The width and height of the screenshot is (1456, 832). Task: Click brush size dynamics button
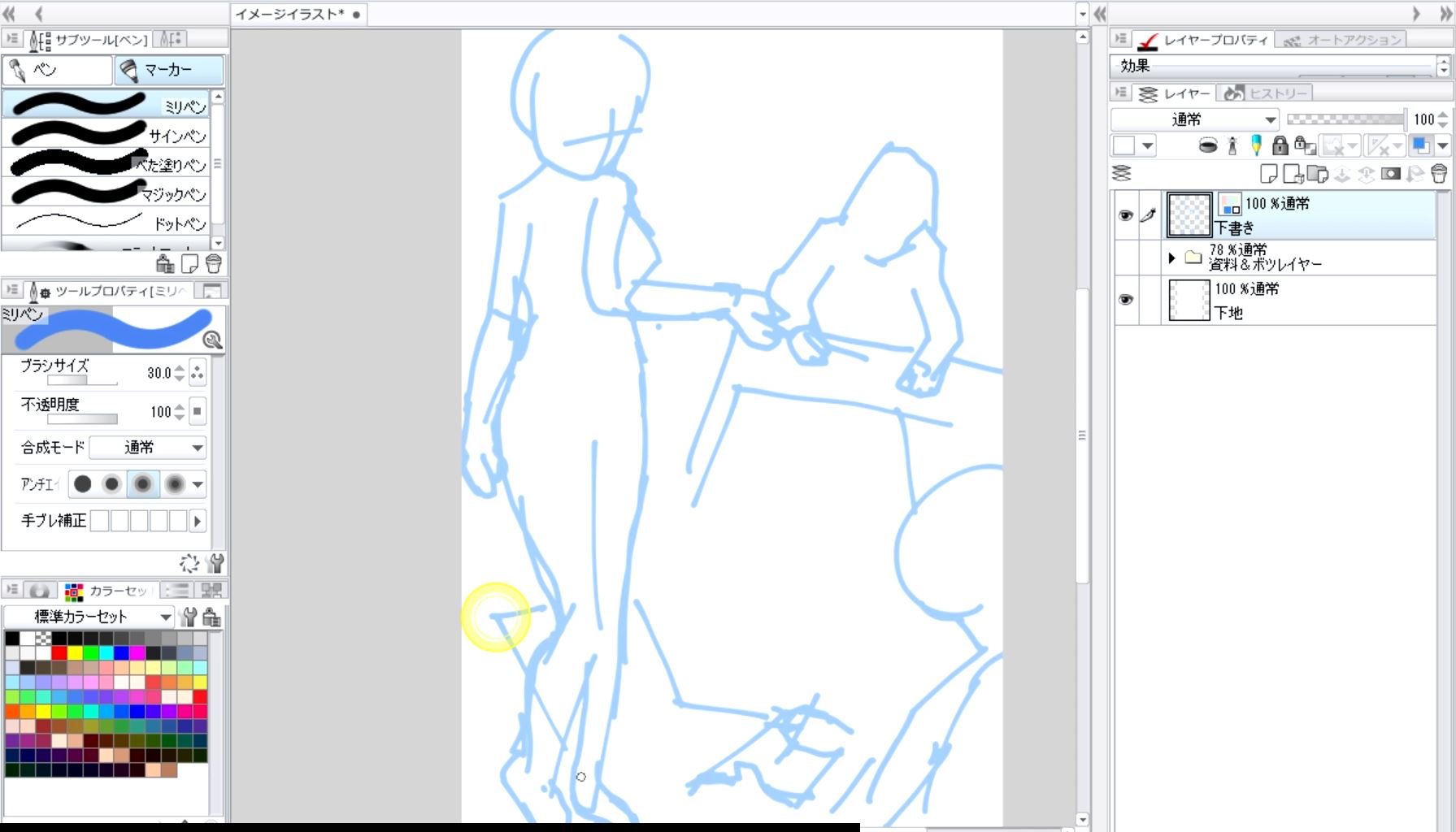pyautogui.click(x=198, y=373)
